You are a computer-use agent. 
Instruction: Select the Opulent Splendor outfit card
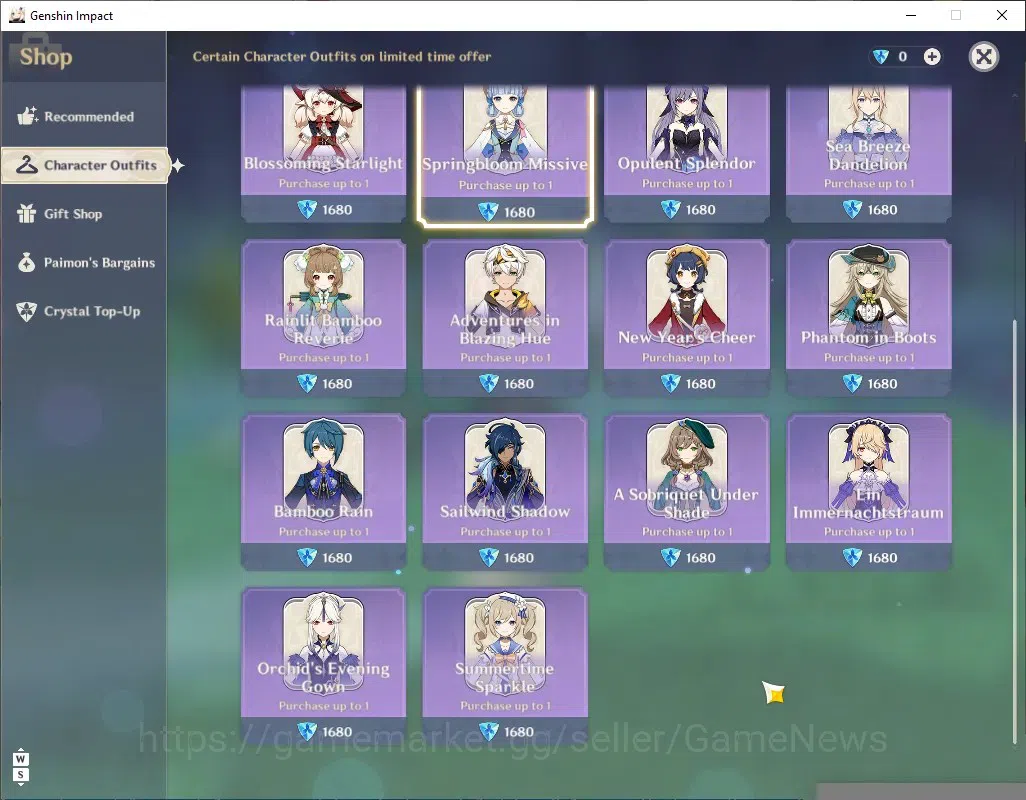[686, 154]
